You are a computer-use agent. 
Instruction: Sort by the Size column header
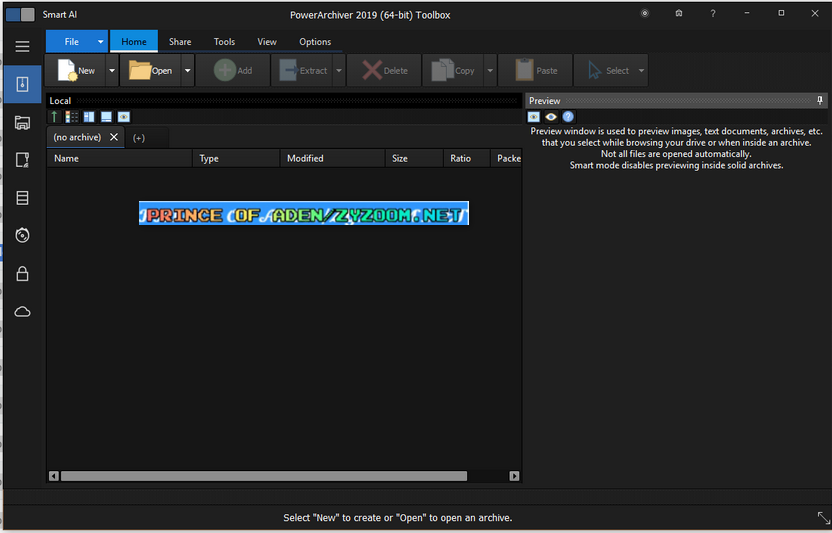(414, 158)
